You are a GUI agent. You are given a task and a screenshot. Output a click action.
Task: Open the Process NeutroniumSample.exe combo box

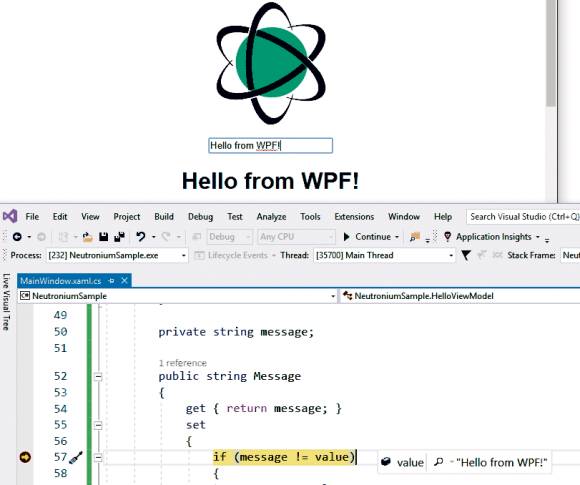[117, 255]
